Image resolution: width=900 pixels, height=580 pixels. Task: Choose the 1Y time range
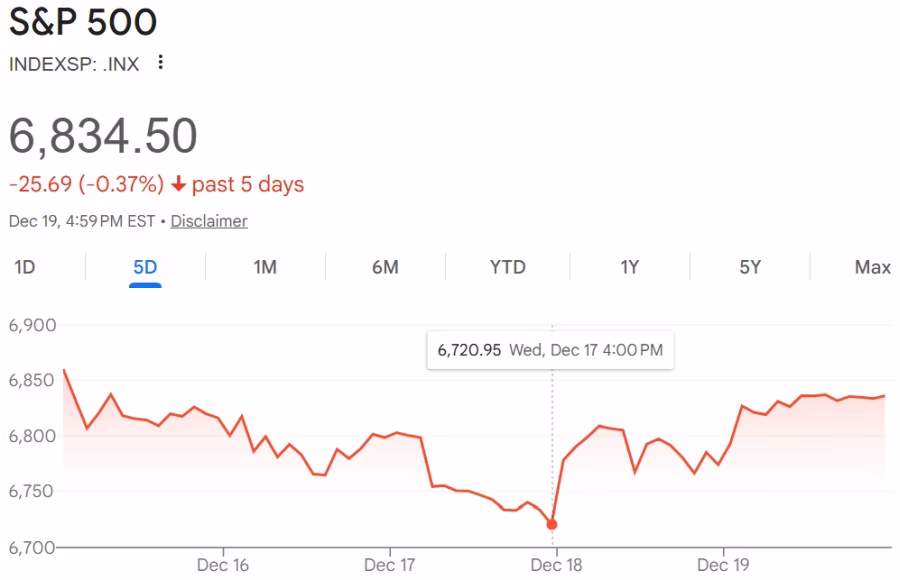(629, 267)
